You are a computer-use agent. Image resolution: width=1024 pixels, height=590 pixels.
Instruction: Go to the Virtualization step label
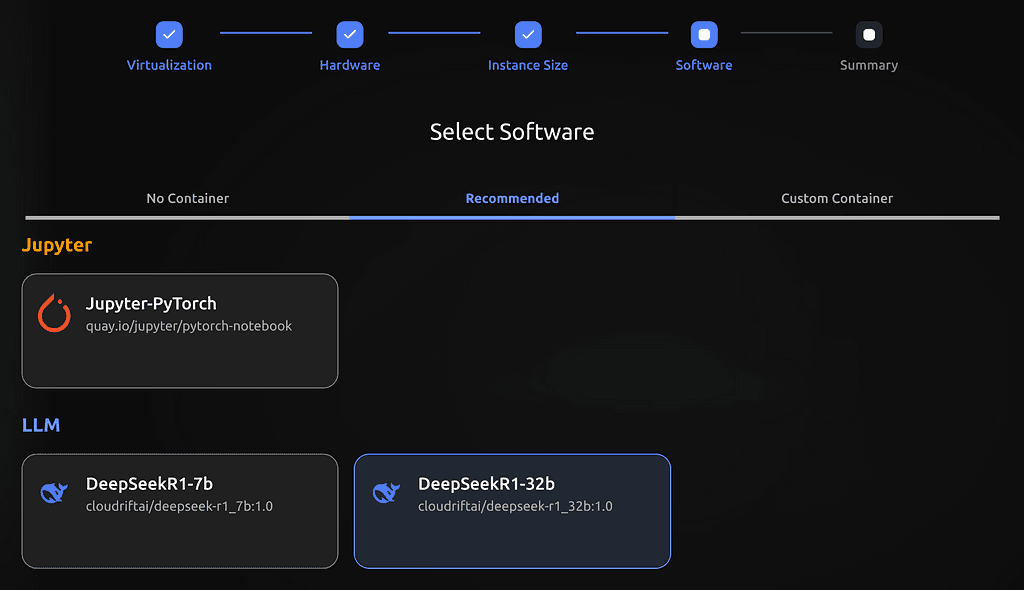169,65
